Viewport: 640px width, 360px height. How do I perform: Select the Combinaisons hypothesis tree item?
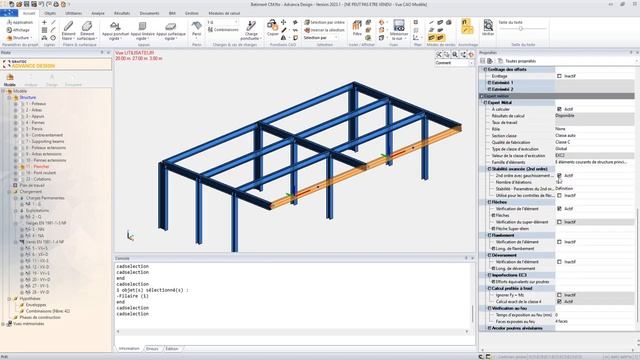[48, 311]
